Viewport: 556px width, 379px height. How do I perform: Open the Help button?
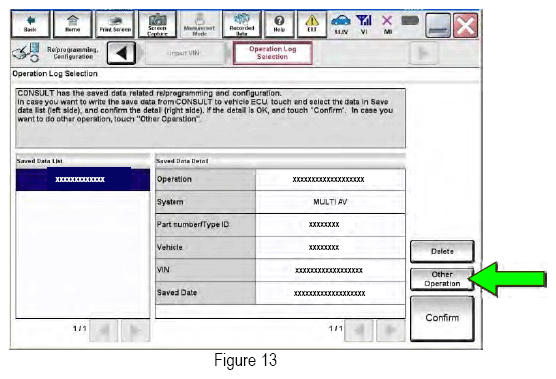(x=279, y=24)
